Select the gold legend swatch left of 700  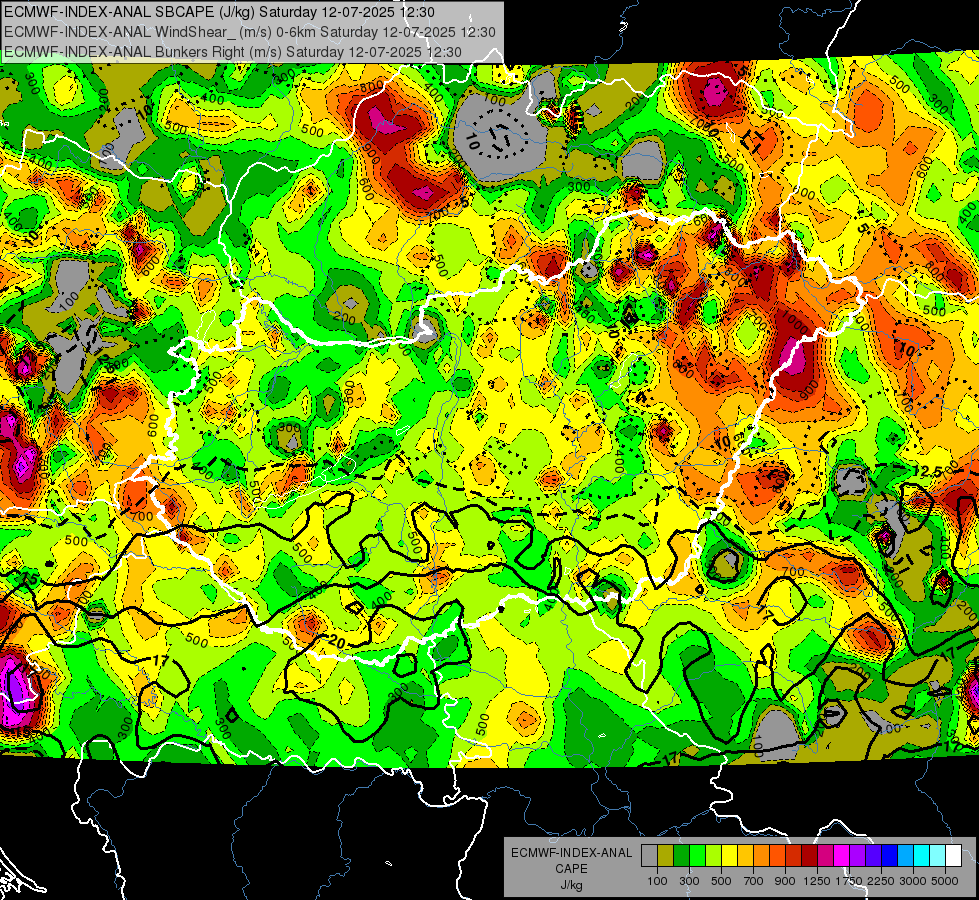point(745,856)
